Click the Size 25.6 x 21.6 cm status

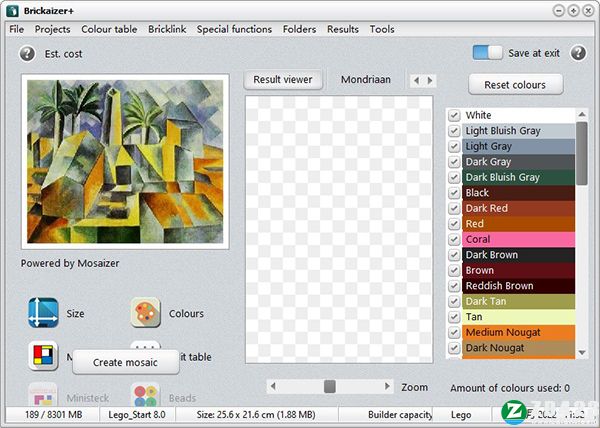[256, 415]
